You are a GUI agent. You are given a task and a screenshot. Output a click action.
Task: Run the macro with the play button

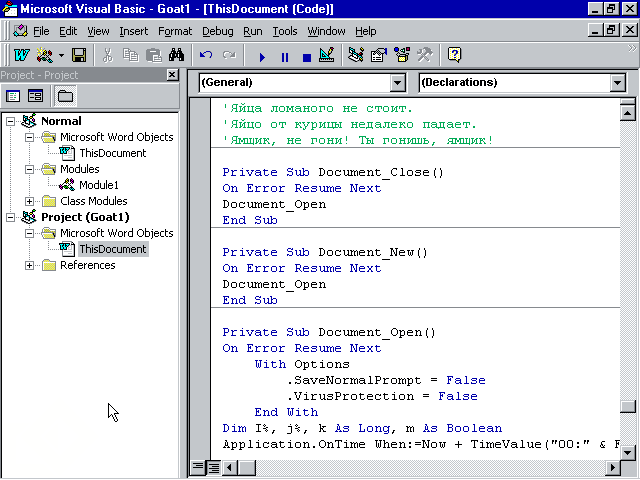(262, 56)
